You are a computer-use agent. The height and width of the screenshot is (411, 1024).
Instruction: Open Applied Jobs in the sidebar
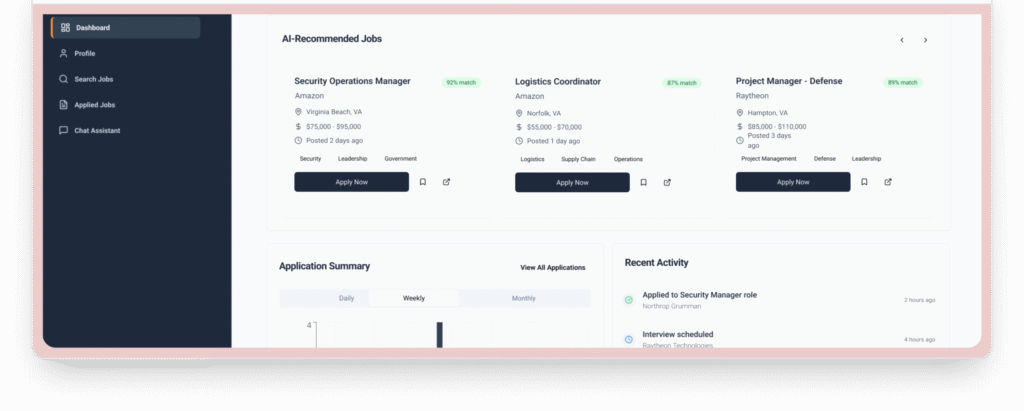click(94, 105)
